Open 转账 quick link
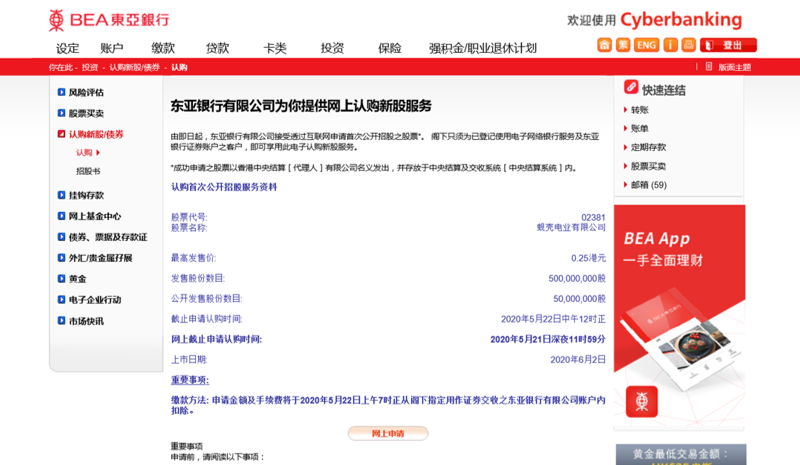Image resolution: width=800 pixels, height=465 pixels. pos(640,110)
